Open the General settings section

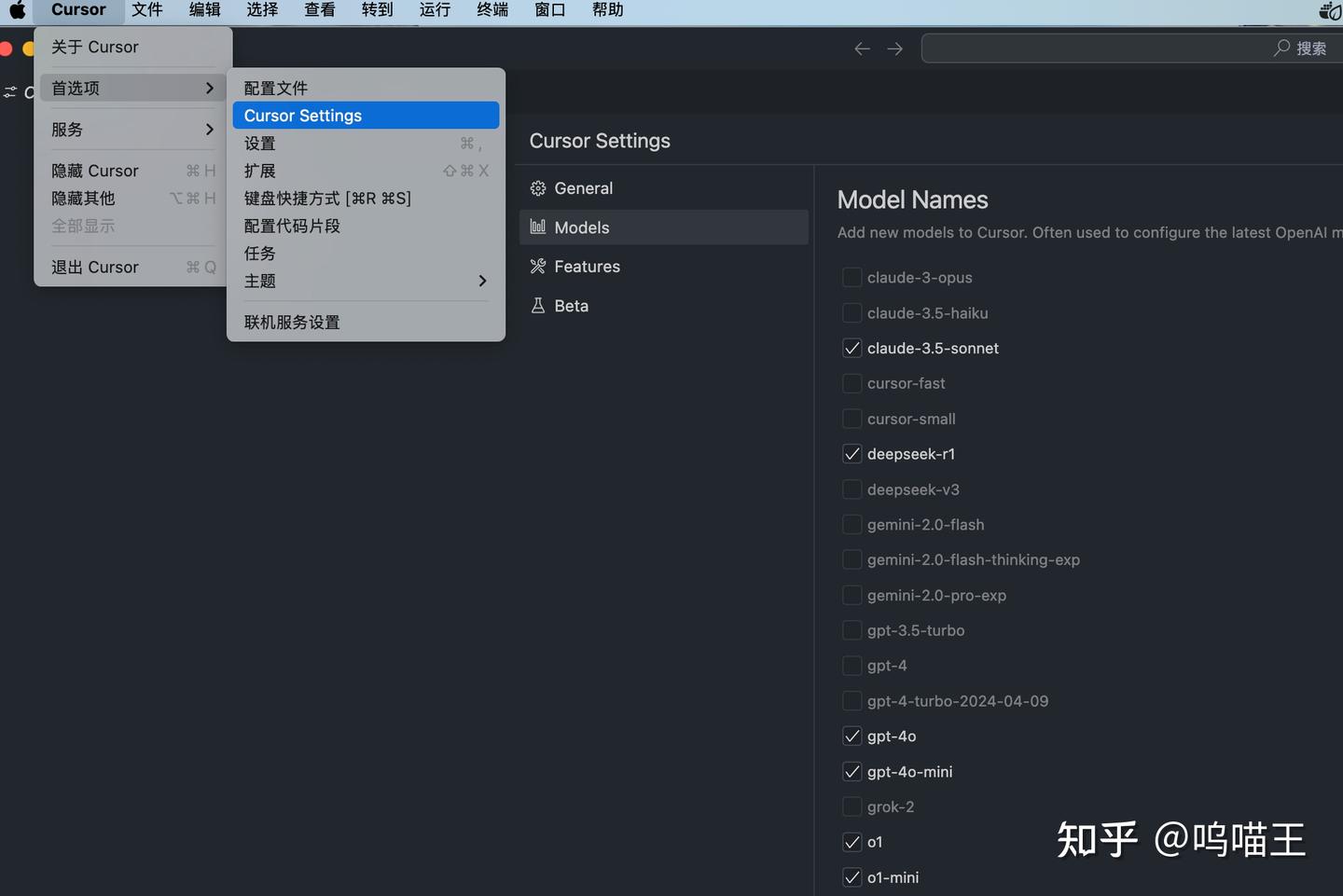point(663,188)
